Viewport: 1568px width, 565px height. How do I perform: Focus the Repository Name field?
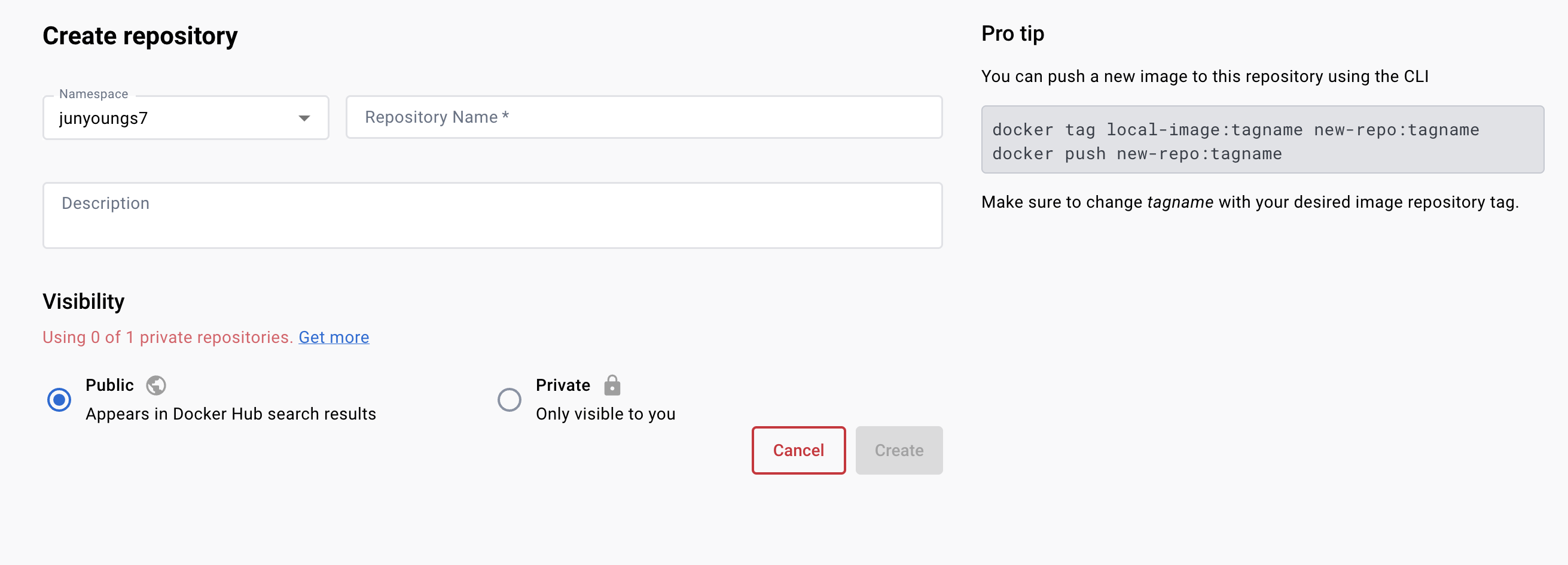[x=644, y=117]
